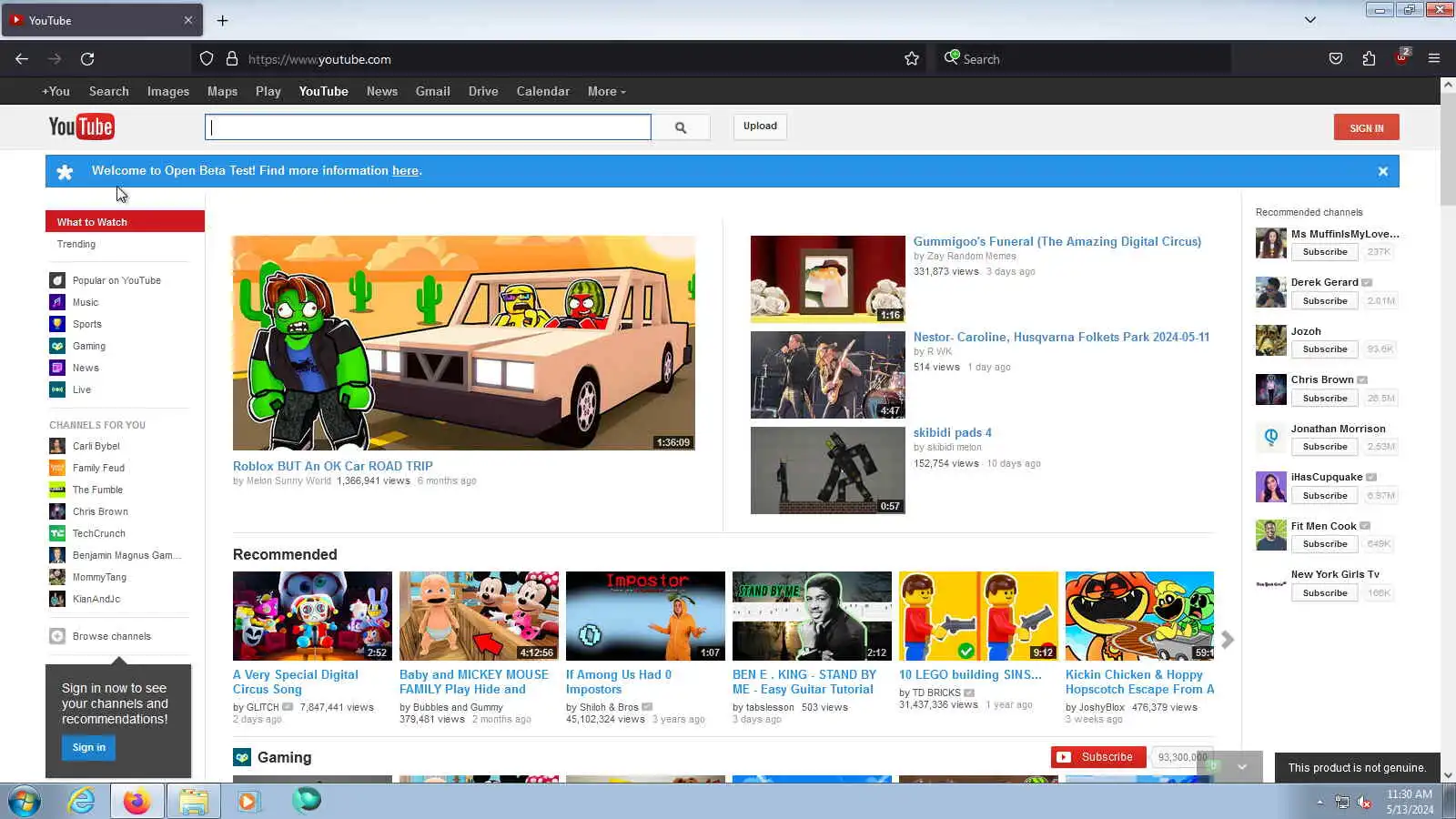Select the Sports category icon
1456x819 pixels.
click(x=57, y=324)
